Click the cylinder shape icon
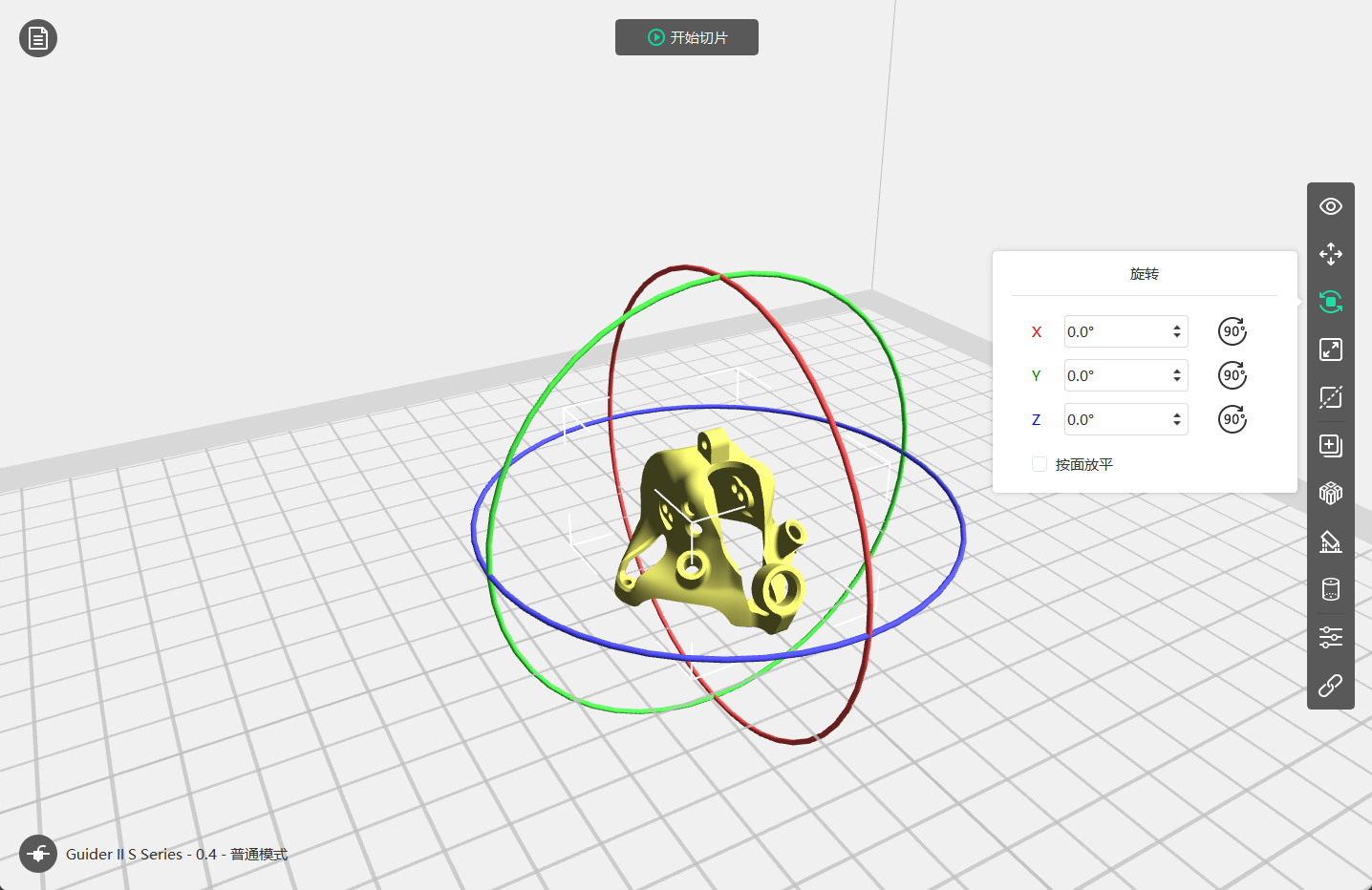Screen dimensions: 1372x890 tap(1331, 589)
